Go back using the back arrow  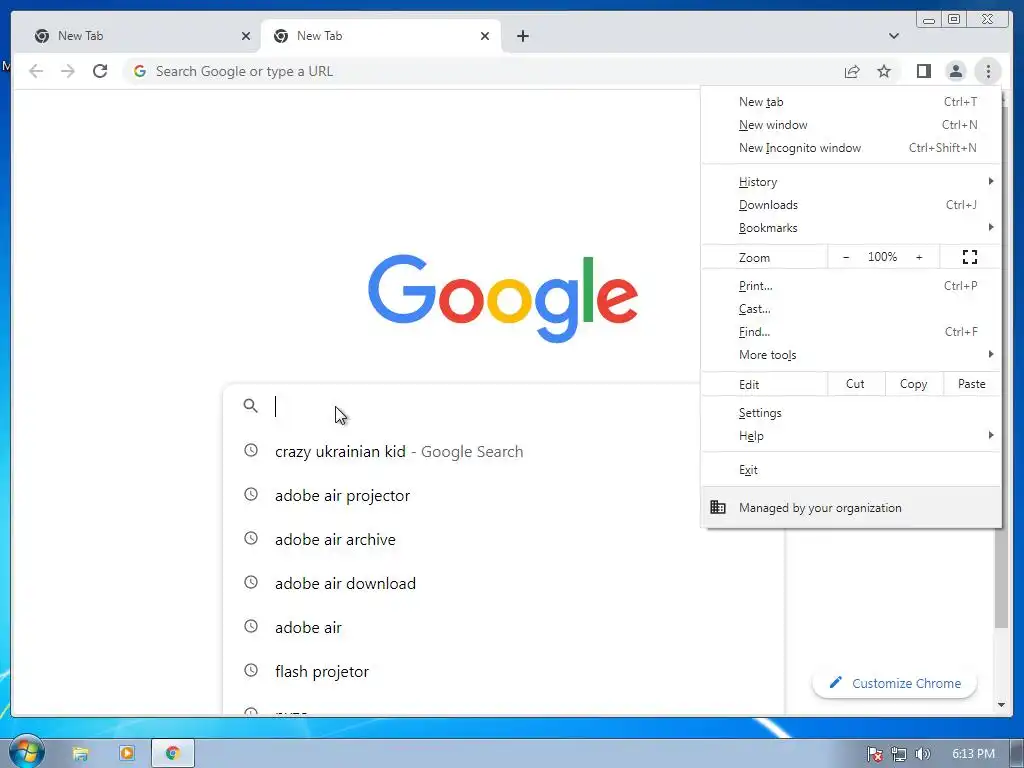pyautogui.click(x=36, y=71)
